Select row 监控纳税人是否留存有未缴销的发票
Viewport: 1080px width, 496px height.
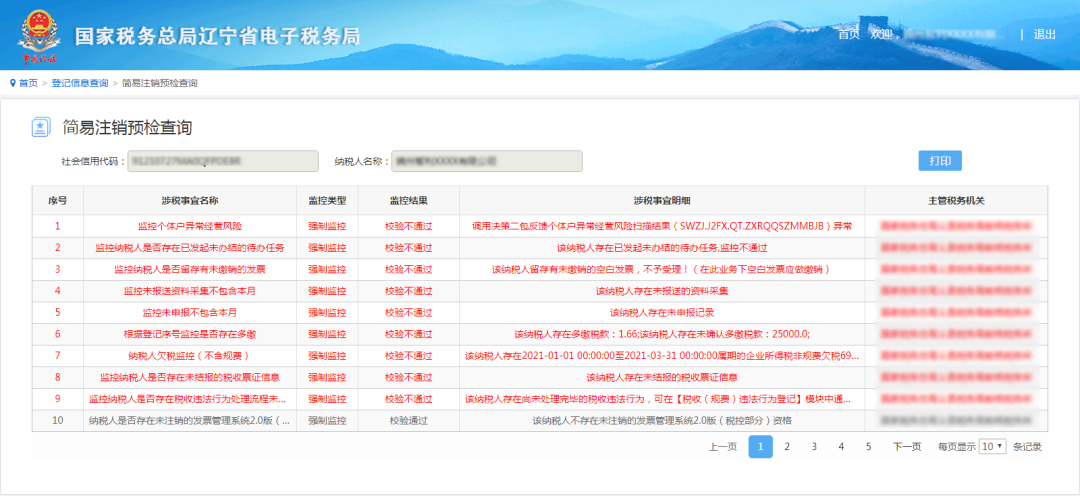point(540,269)
